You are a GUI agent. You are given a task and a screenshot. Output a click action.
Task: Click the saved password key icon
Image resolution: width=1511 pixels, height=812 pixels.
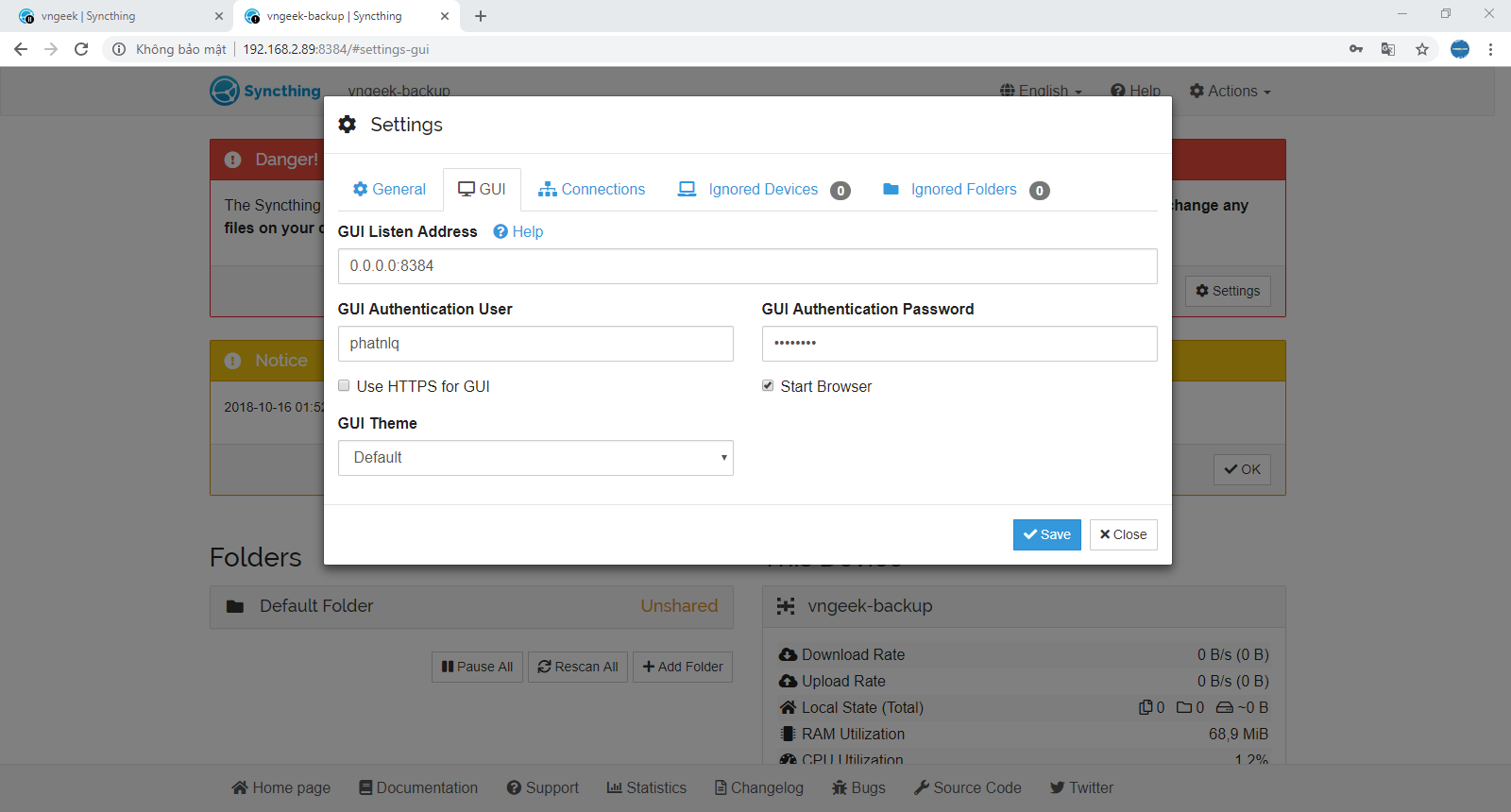pos(1356,49)
